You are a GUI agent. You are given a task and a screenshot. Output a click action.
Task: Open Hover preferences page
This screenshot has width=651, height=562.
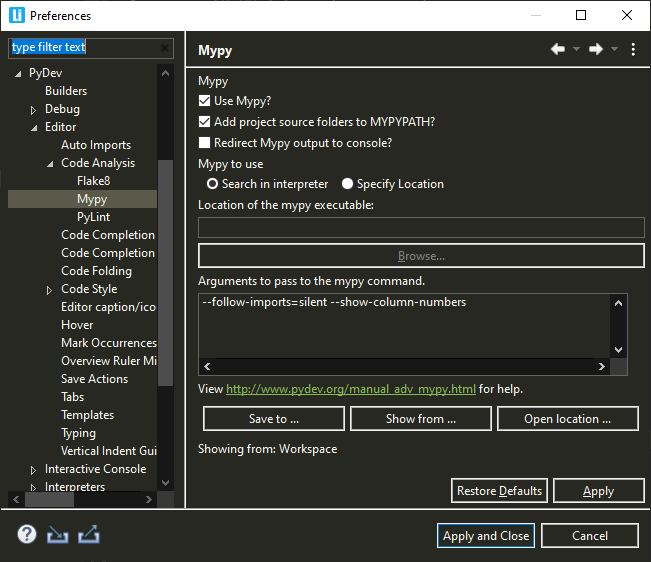pyautogui.click(x=77, y=325)
